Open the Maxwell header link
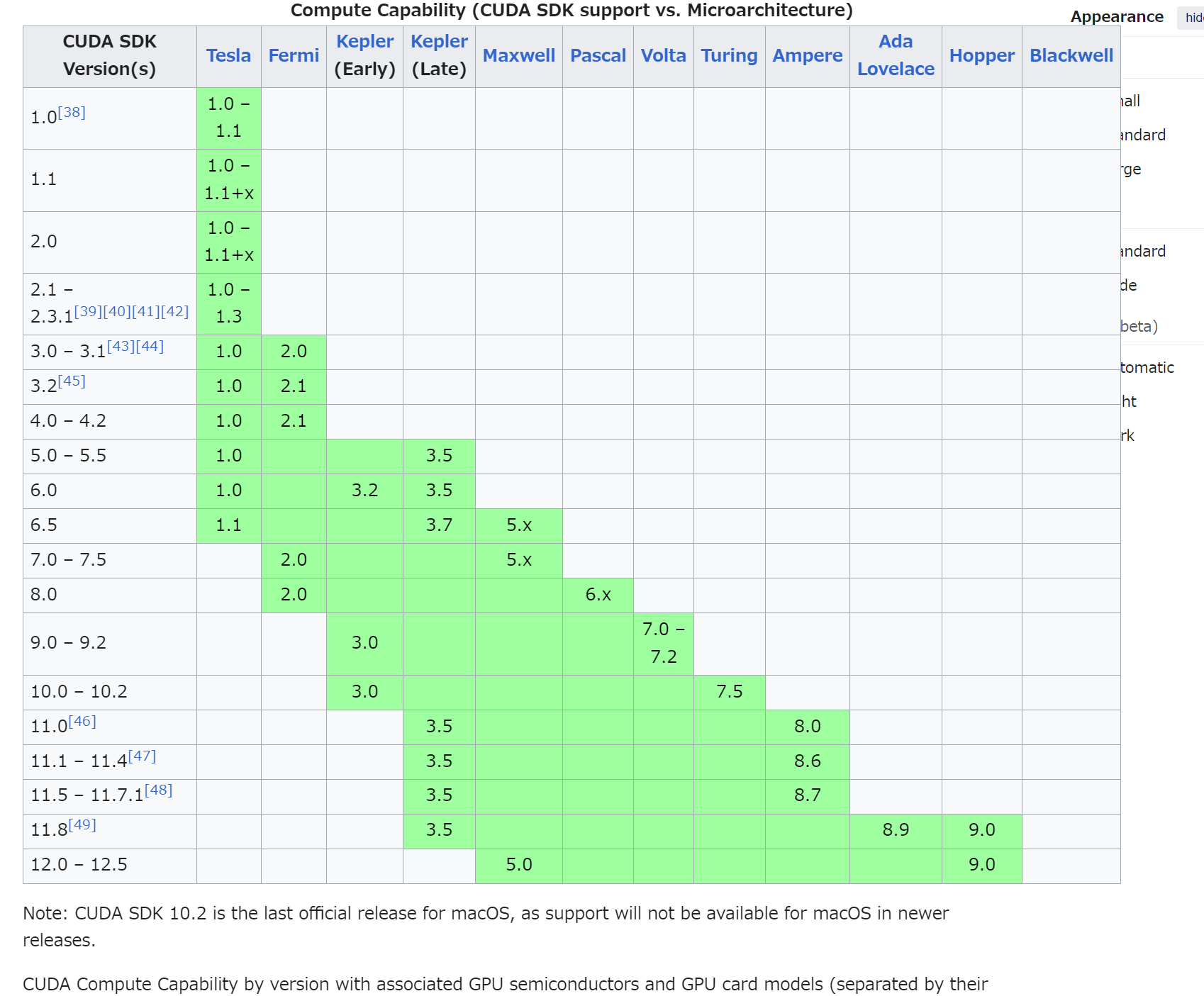Viewport: 1204px width, 996px height. [x=519, y=55]
